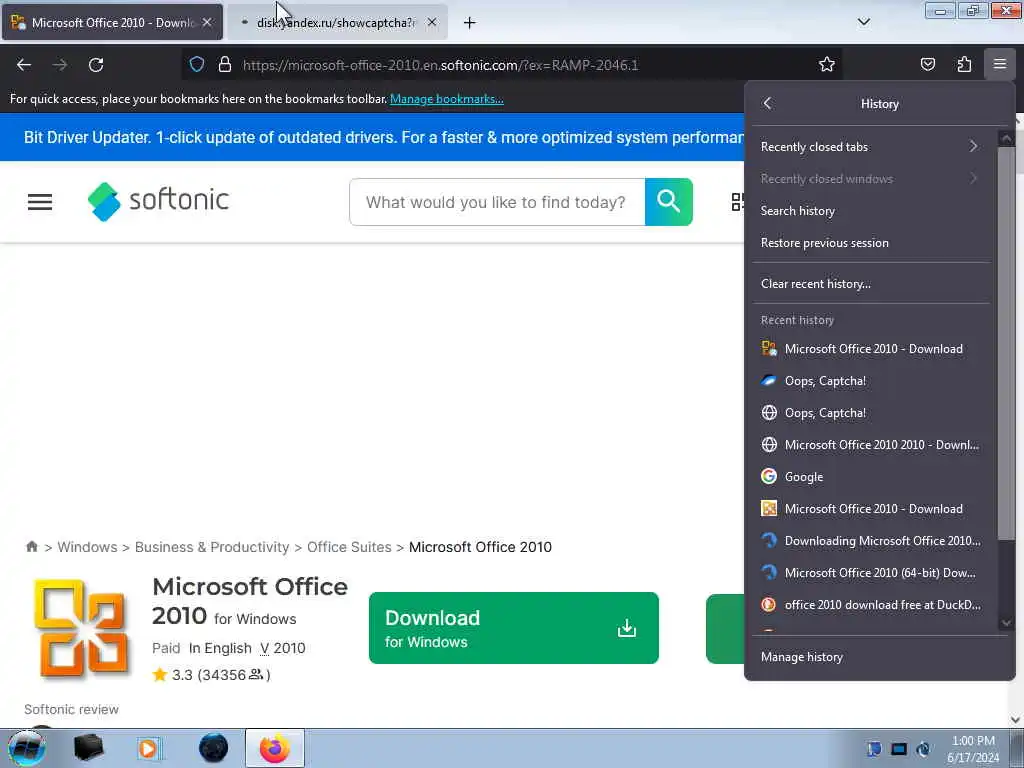Open Softonic hamburger menu
Viewport: 1024px width, 768px height.
click(x=40, y=202)
